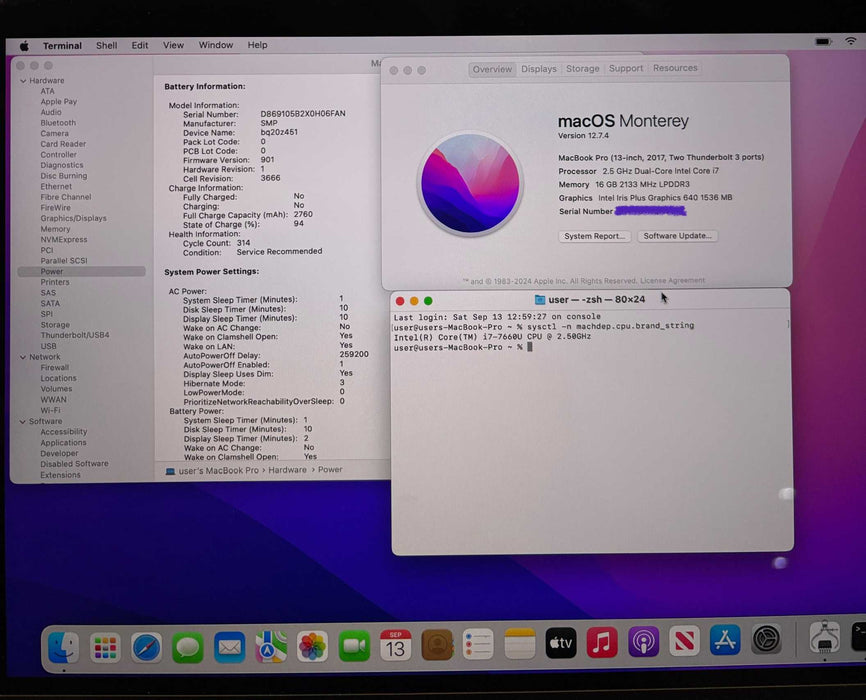Select Applications under Software

63,443
